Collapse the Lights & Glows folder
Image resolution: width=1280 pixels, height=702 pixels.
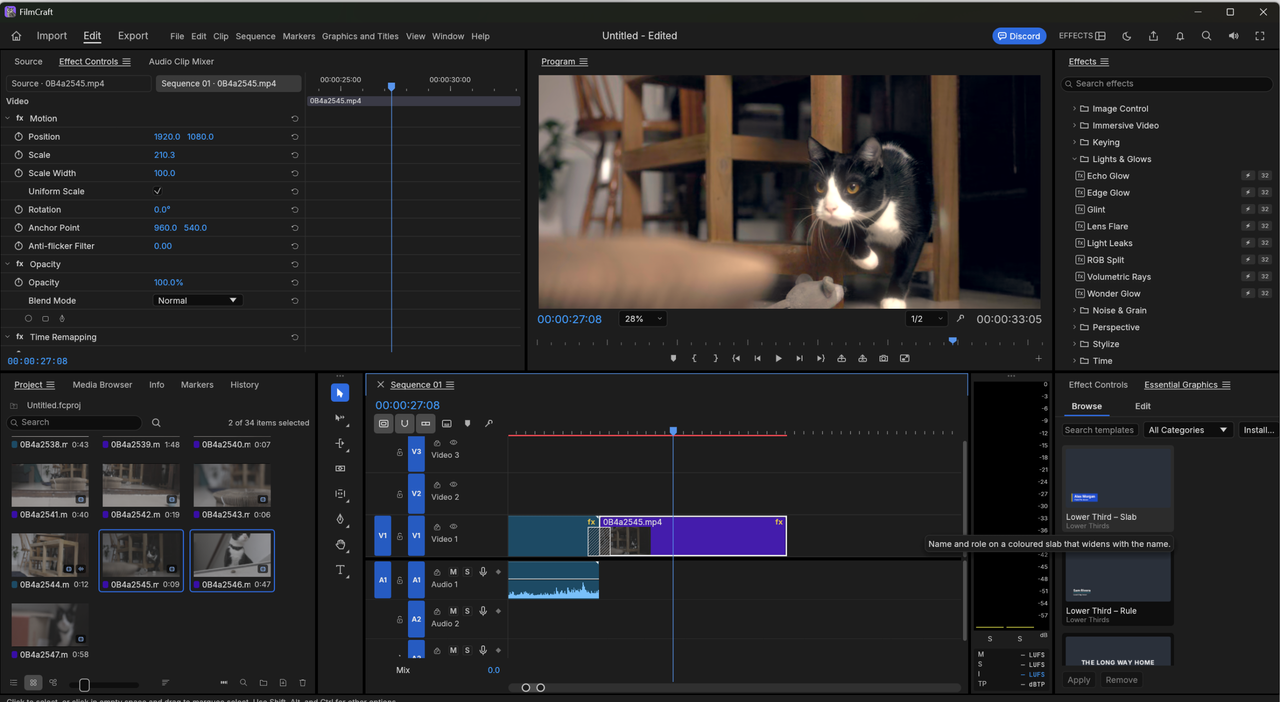pos(1075,159)
